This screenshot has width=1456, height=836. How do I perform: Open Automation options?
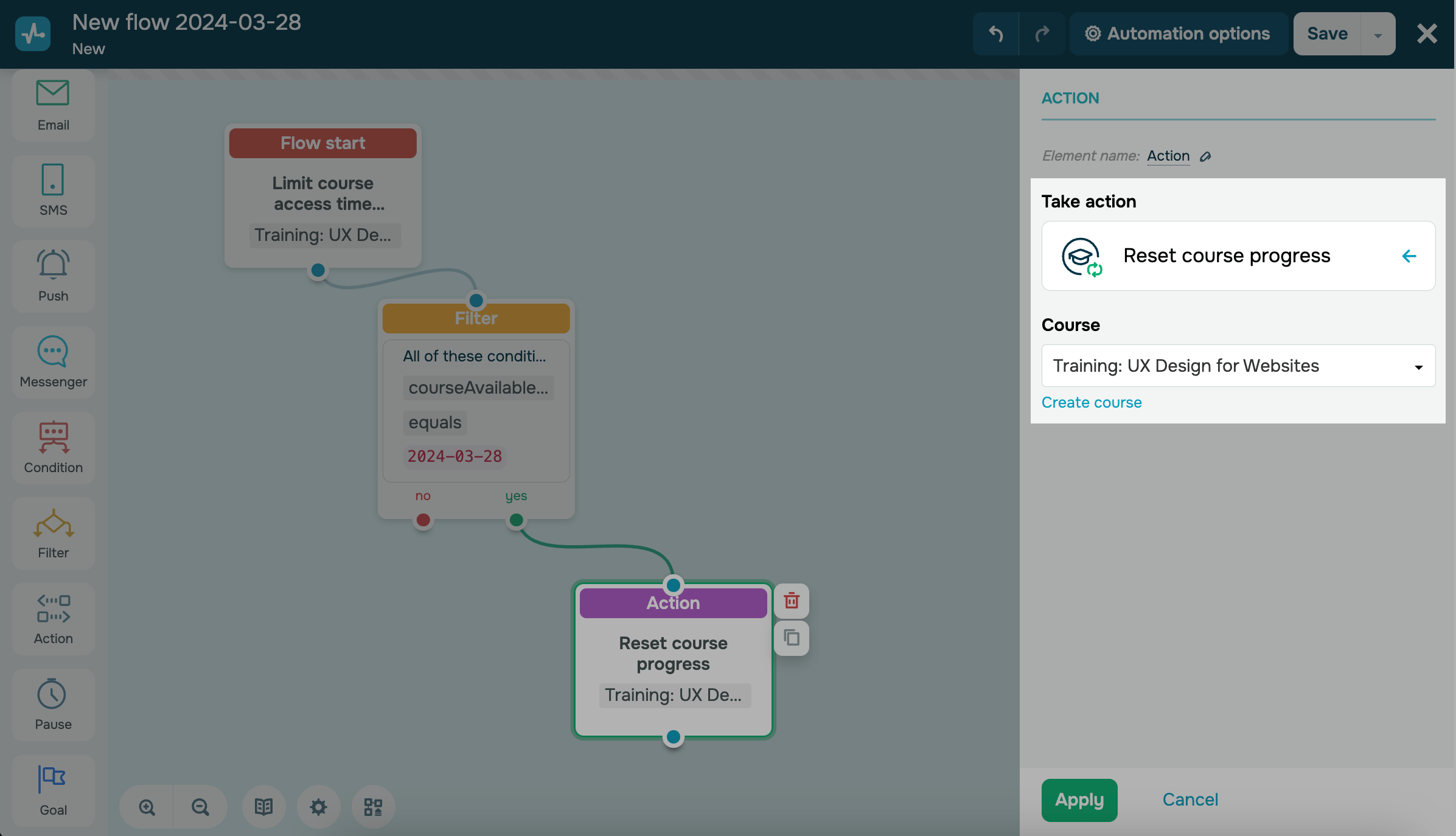coord(1178,34)
